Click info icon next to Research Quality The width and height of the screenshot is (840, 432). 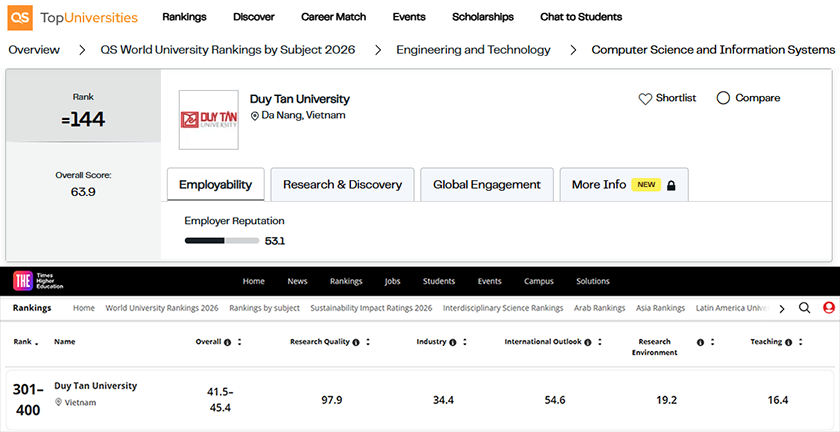coord(356,342)
